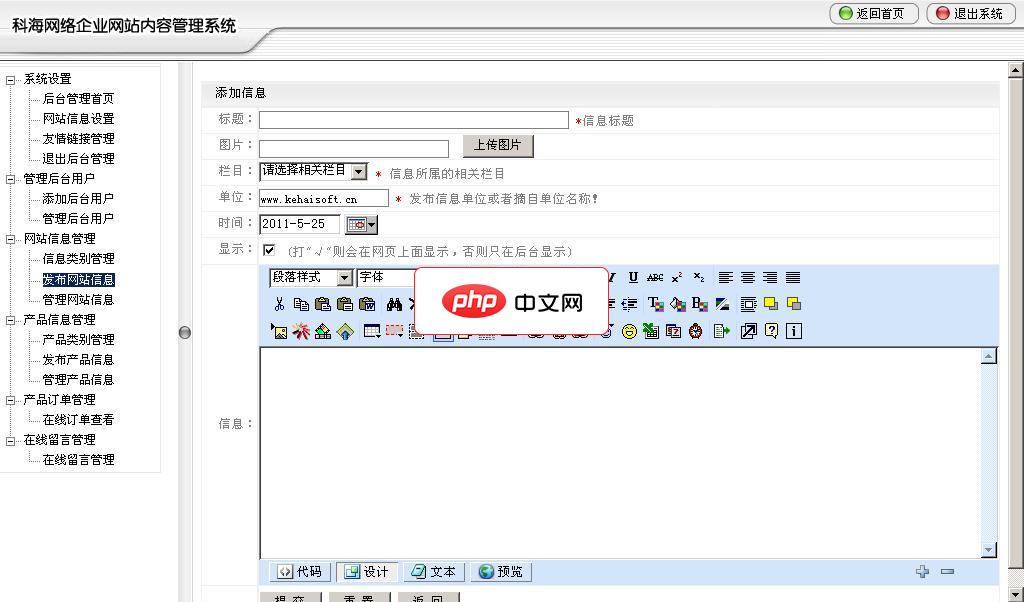The image size is (1024, 602).
Task: Align text right
Action: (x=770, y=277)
